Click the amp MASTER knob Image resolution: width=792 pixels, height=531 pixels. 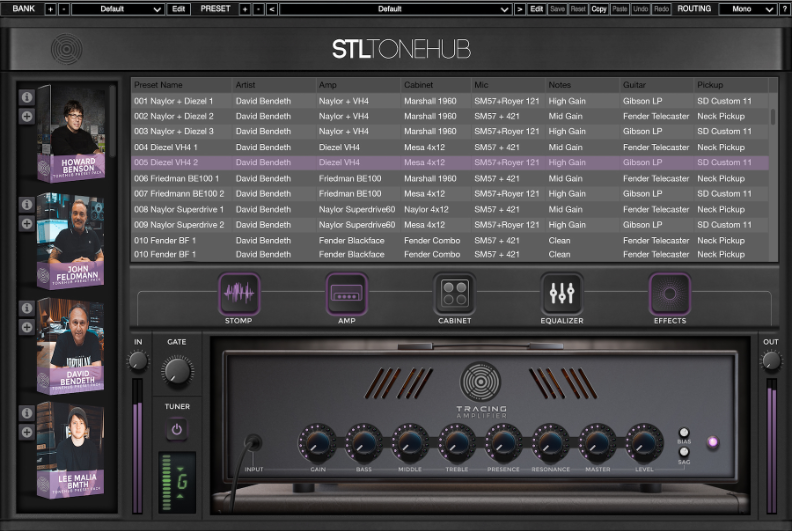(598, 443)
